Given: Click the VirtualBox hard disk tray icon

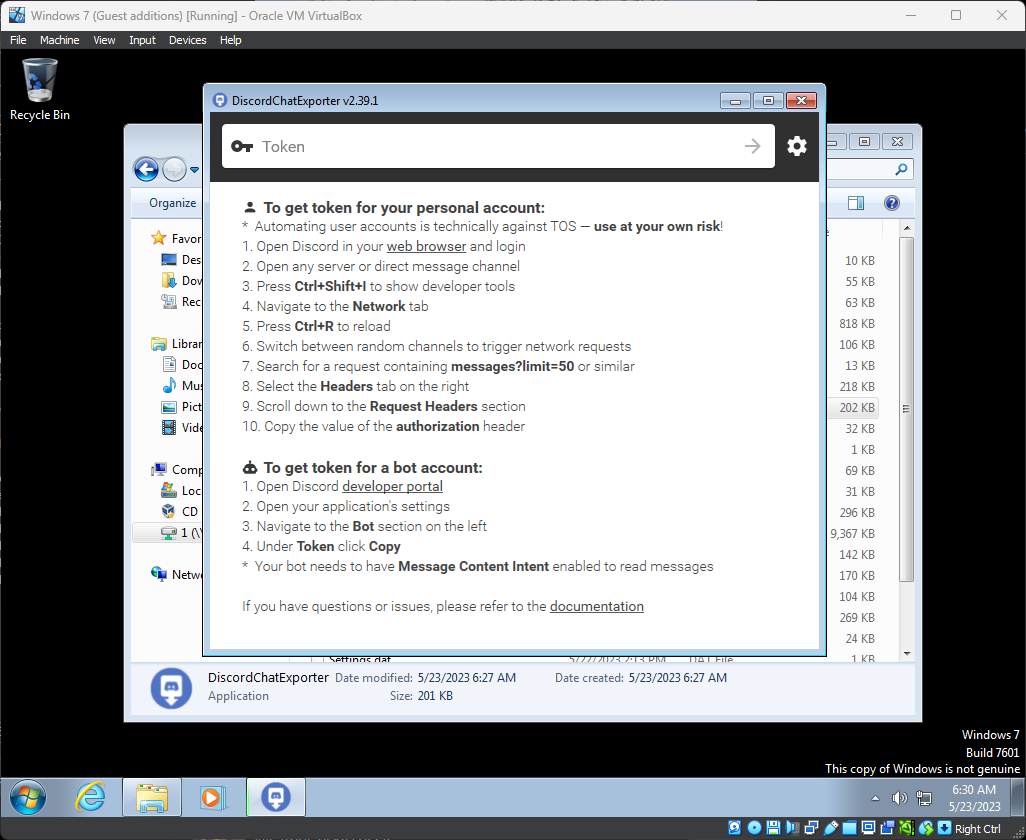Looking at the screenshot, I should 733,827.
